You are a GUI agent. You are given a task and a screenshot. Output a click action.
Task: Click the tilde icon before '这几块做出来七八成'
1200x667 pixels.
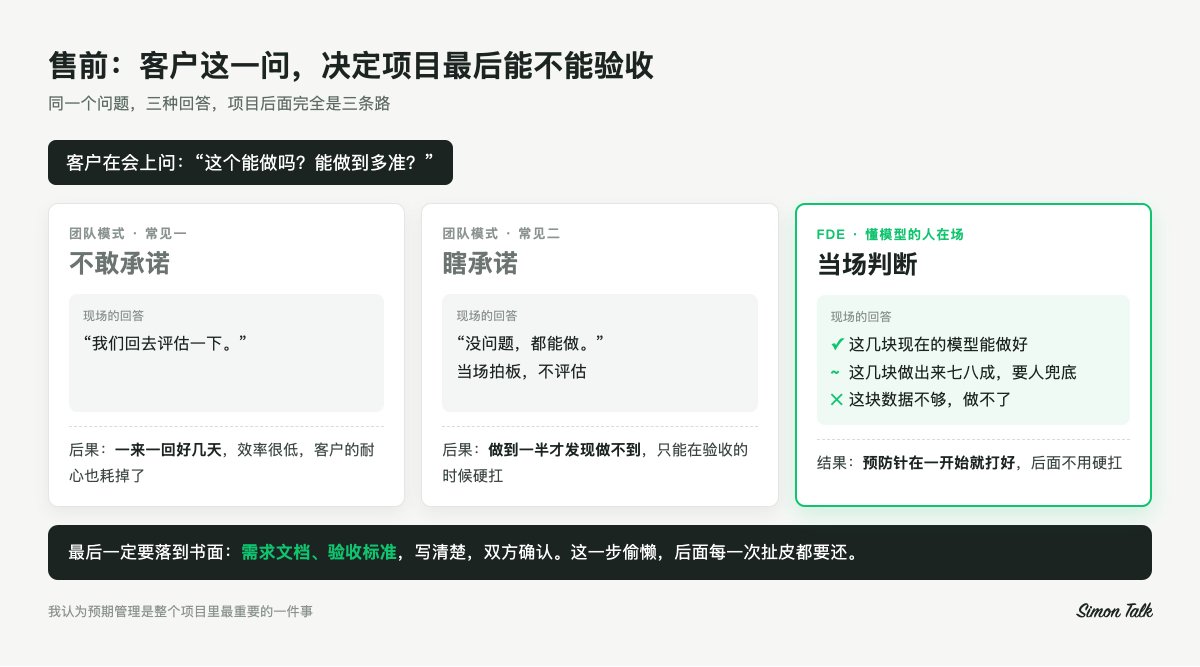tap(836, 372)
